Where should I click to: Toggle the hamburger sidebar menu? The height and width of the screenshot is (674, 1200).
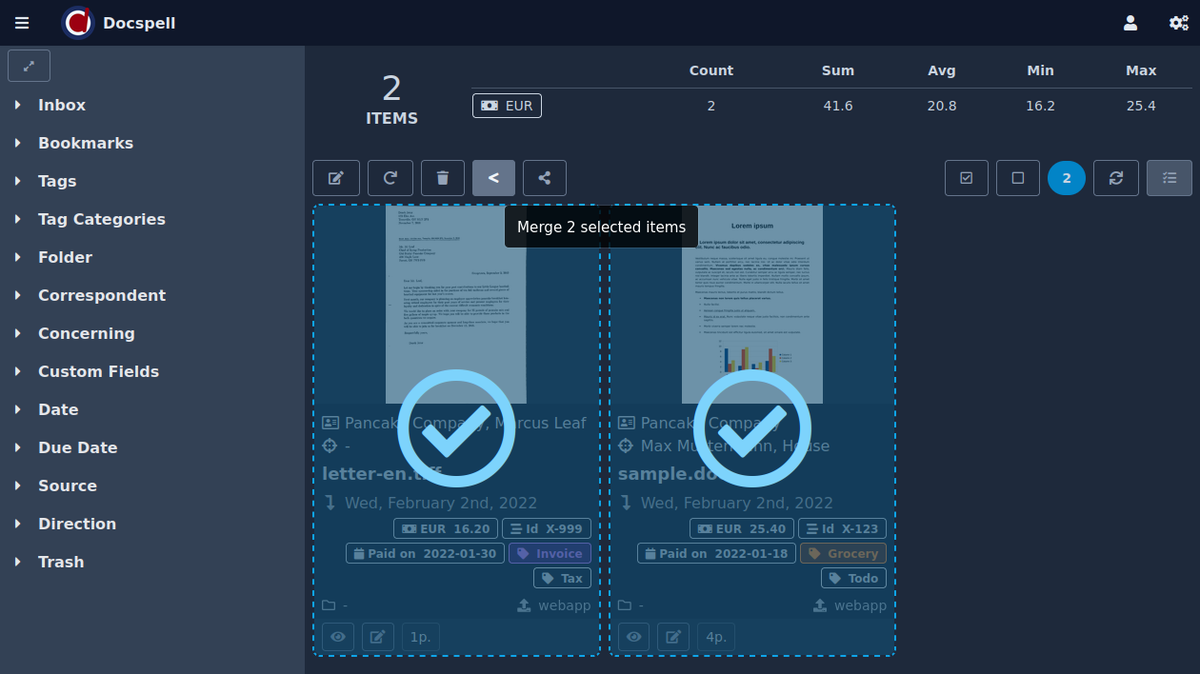pyautogui.click(x=22, y=23)
